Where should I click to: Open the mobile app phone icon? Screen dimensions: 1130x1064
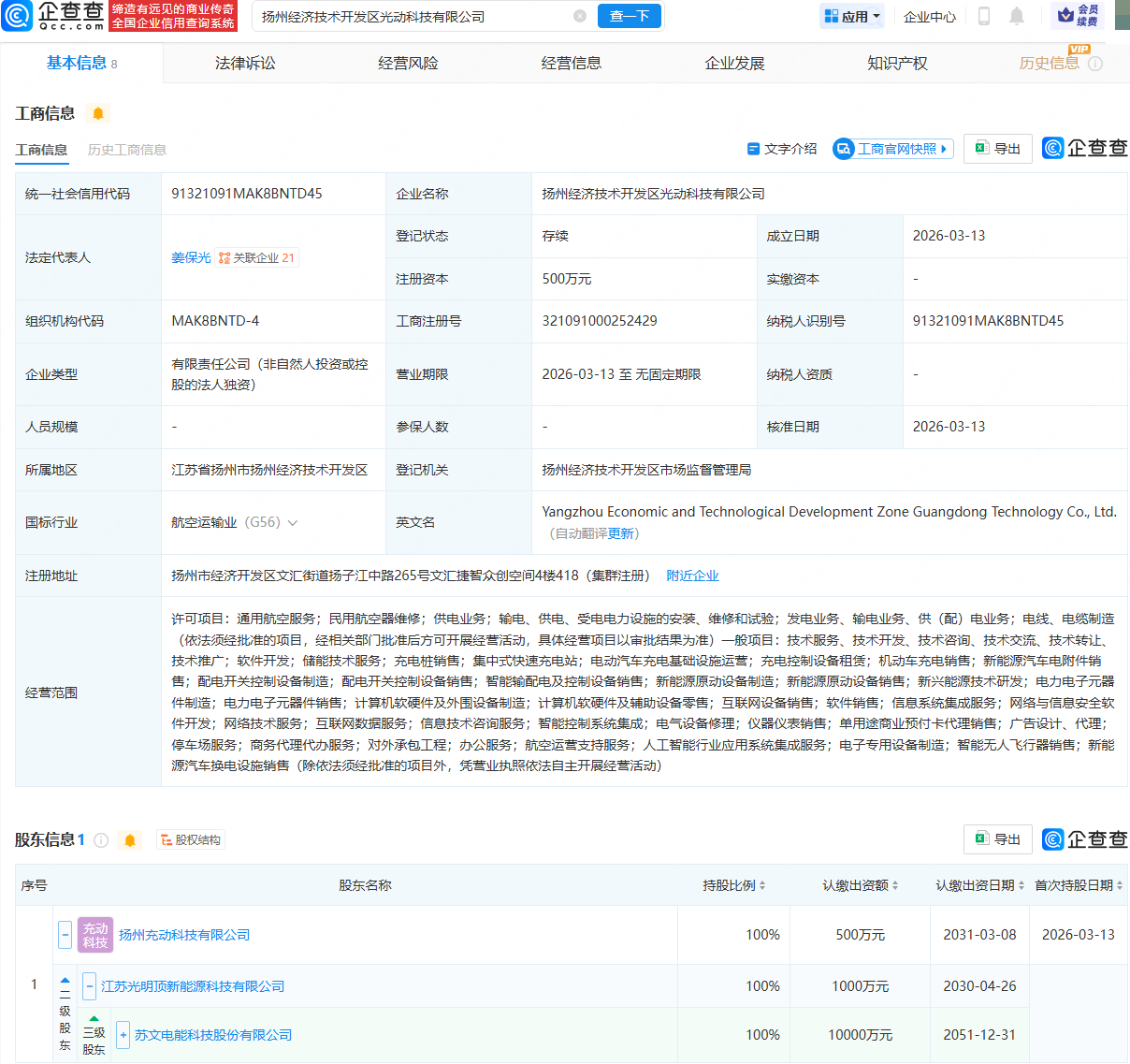coord(983,16)
